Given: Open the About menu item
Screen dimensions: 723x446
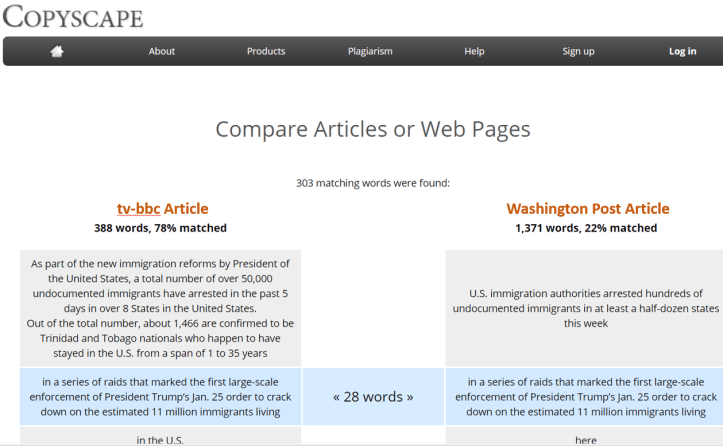Looking at the screenshot, I should [162, 51].
